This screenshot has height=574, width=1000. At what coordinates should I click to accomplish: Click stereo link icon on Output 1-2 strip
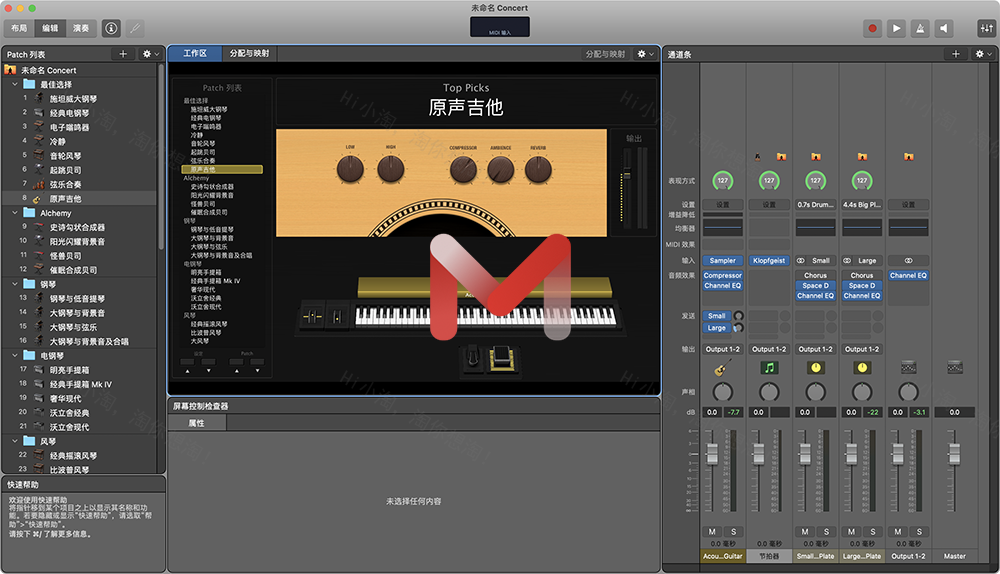pyautogui.click(x=908, y=260)
